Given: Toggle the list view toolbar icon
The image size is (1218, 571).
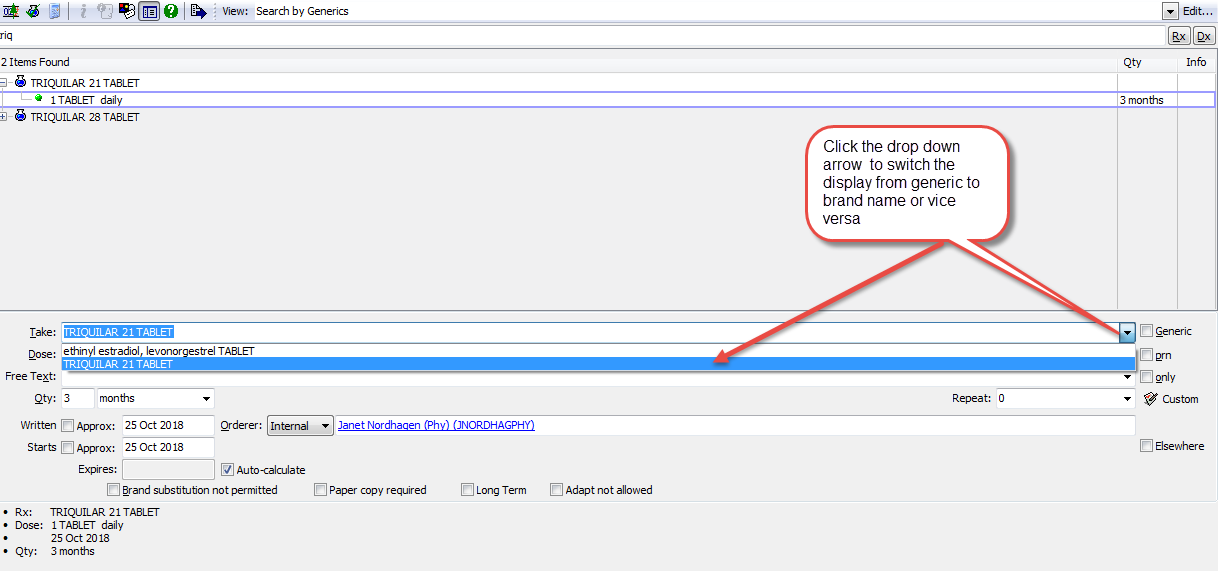Looking at the screenshot, I should [149, 11].
